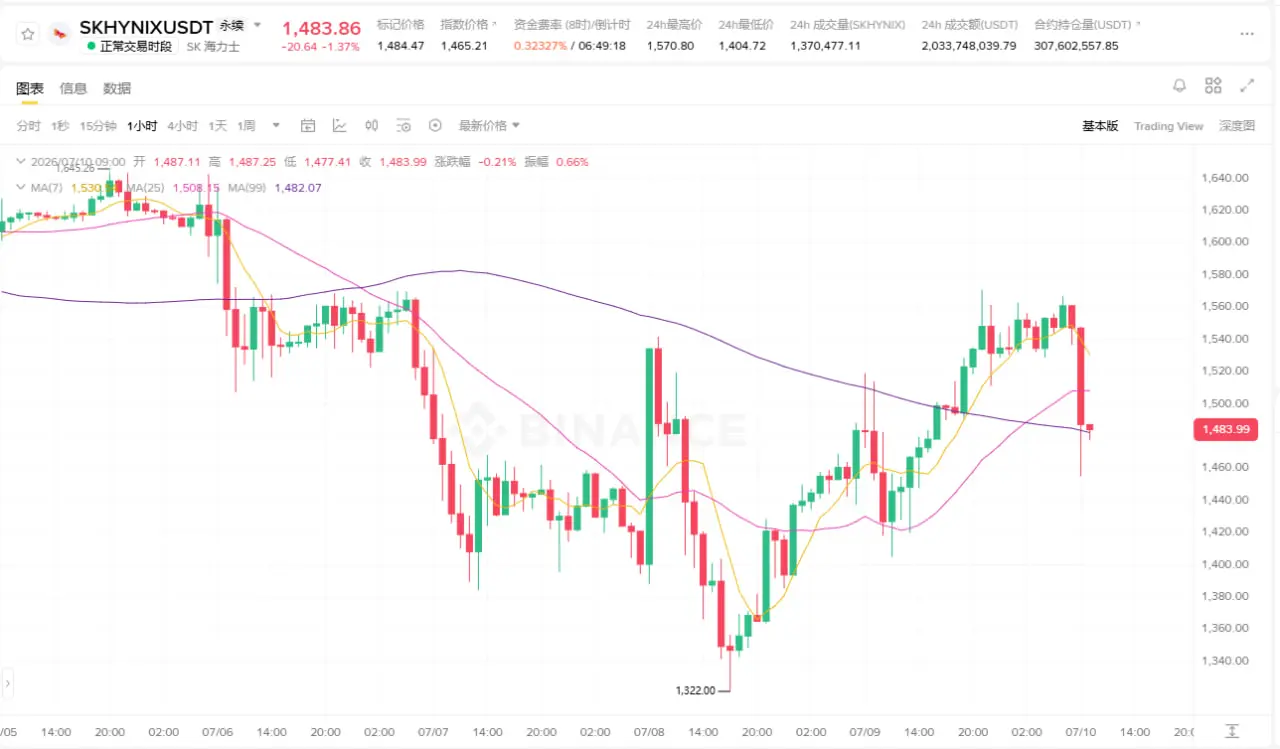
Task: Collapse the OHLC info row chevron
Action: pos(21,161)
